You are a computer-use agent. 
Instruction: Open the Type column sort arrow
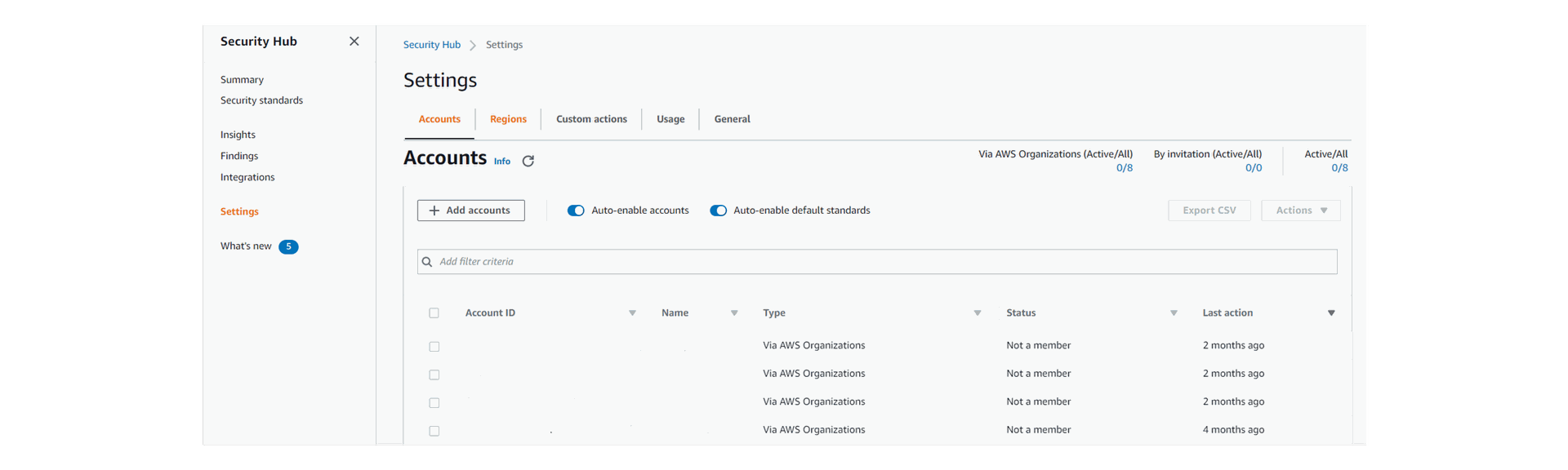pyautogui.click(x=978, y=313)
